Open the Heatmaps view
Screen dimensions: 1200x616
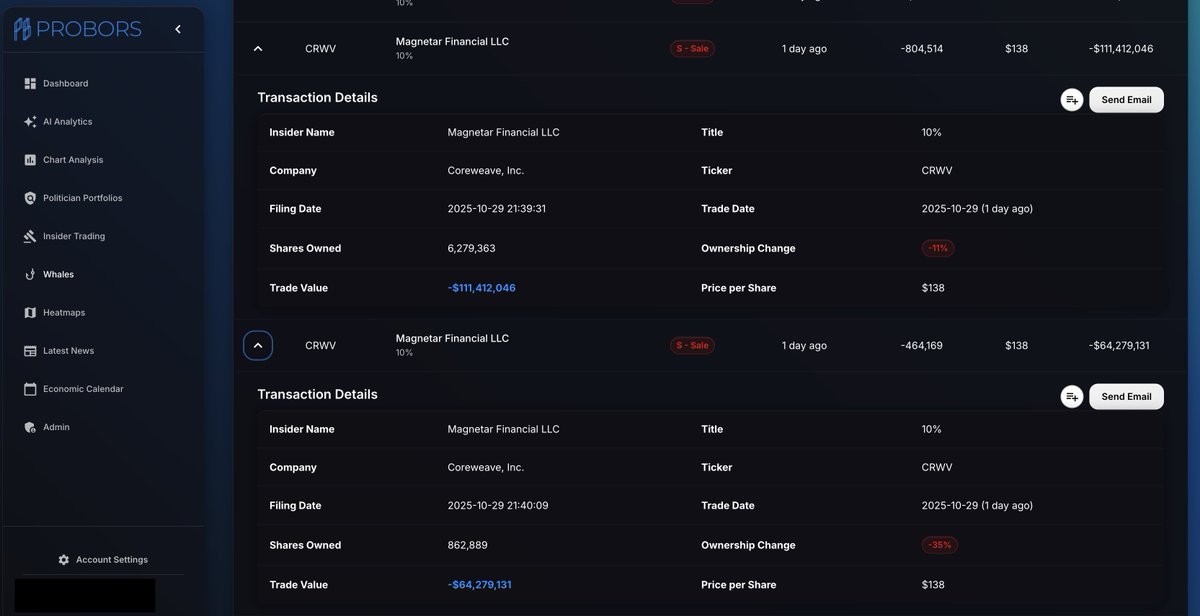[x=31, y=311]
